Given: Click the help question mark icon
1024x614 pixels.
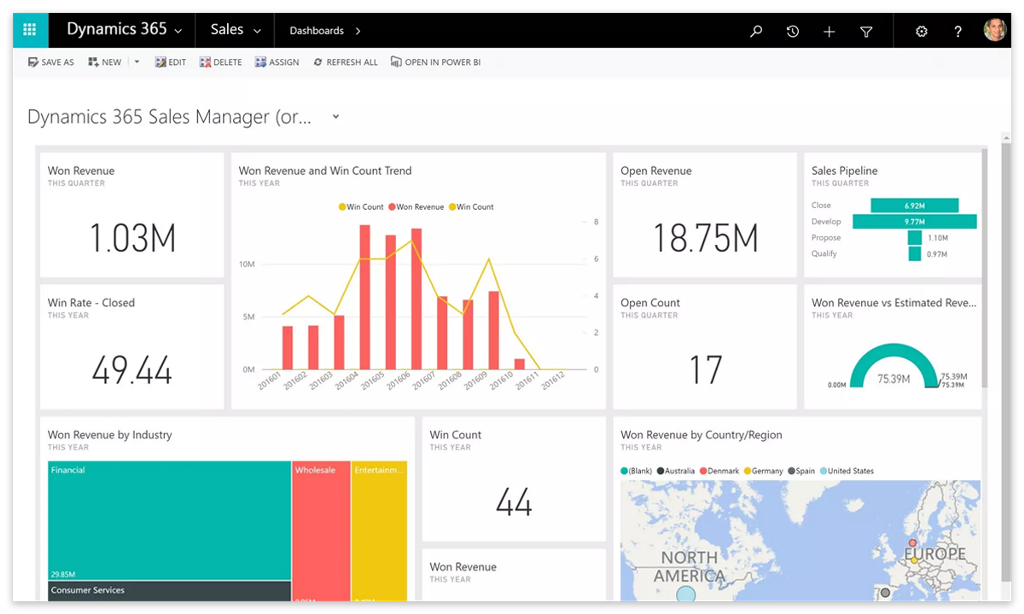Looking at the screenshot, I should 957,31.
